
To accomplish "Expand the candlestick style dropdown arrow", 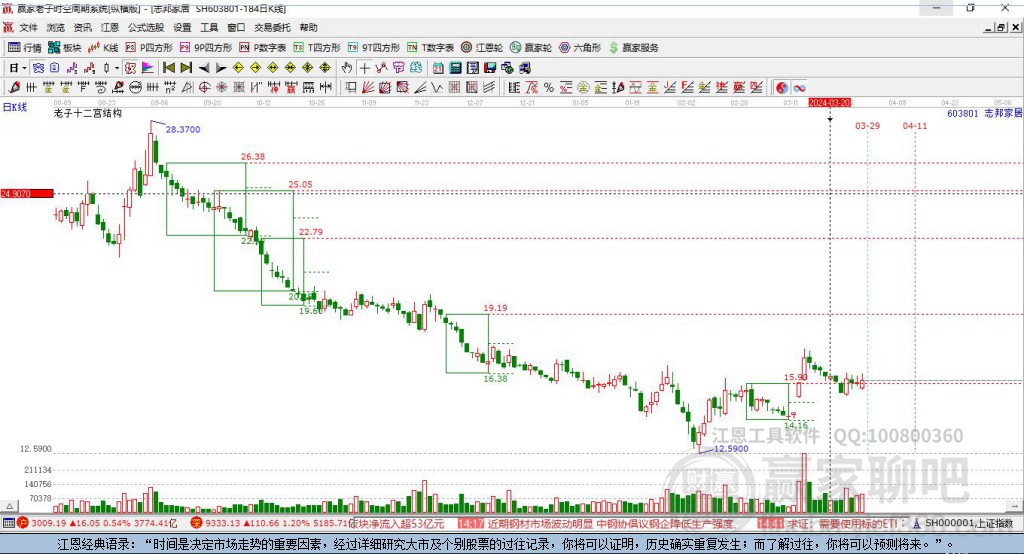I will pos(117,68).
